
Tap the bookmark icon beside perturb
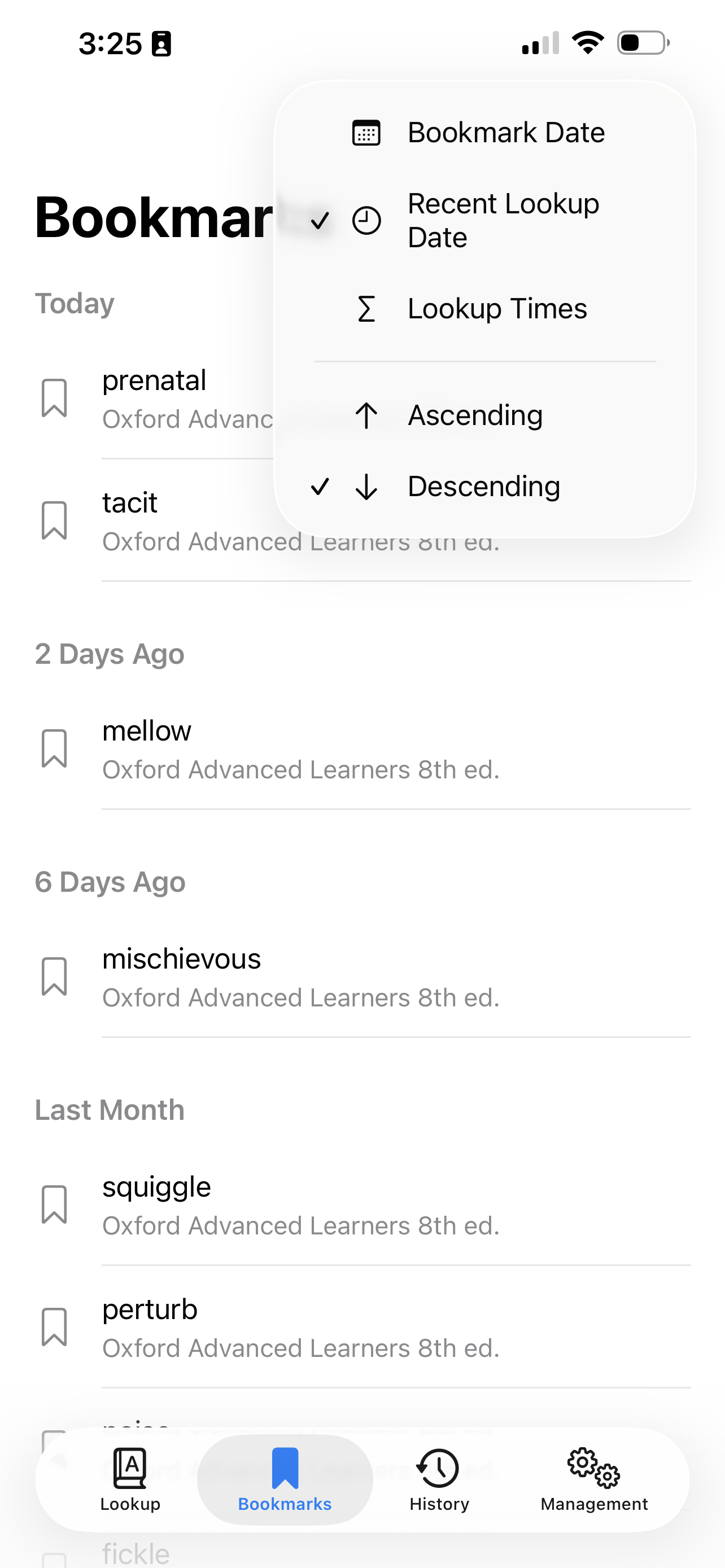(54, 1327)
